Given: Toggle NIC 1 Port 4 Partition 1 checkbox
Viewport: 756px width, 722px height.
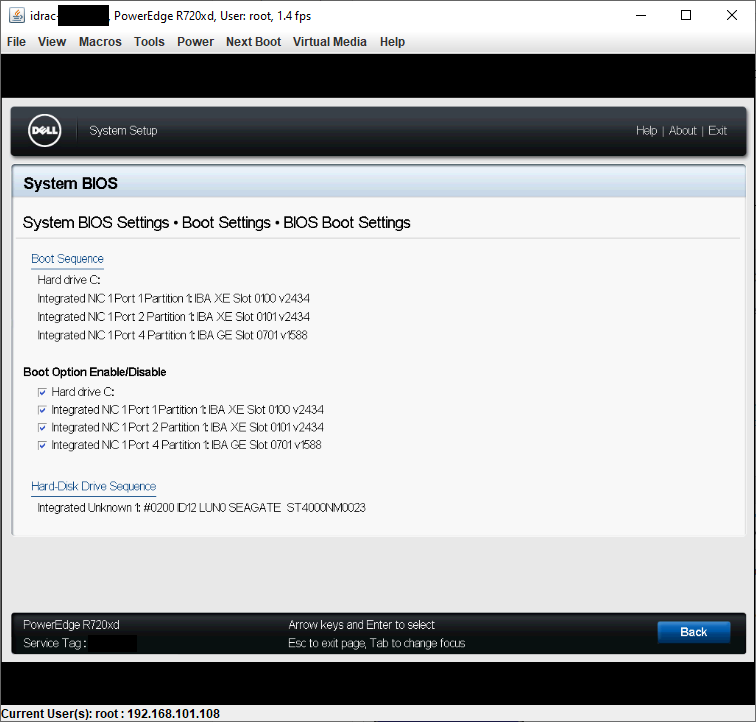Looking at the screenshot, I should coord(42,445).
